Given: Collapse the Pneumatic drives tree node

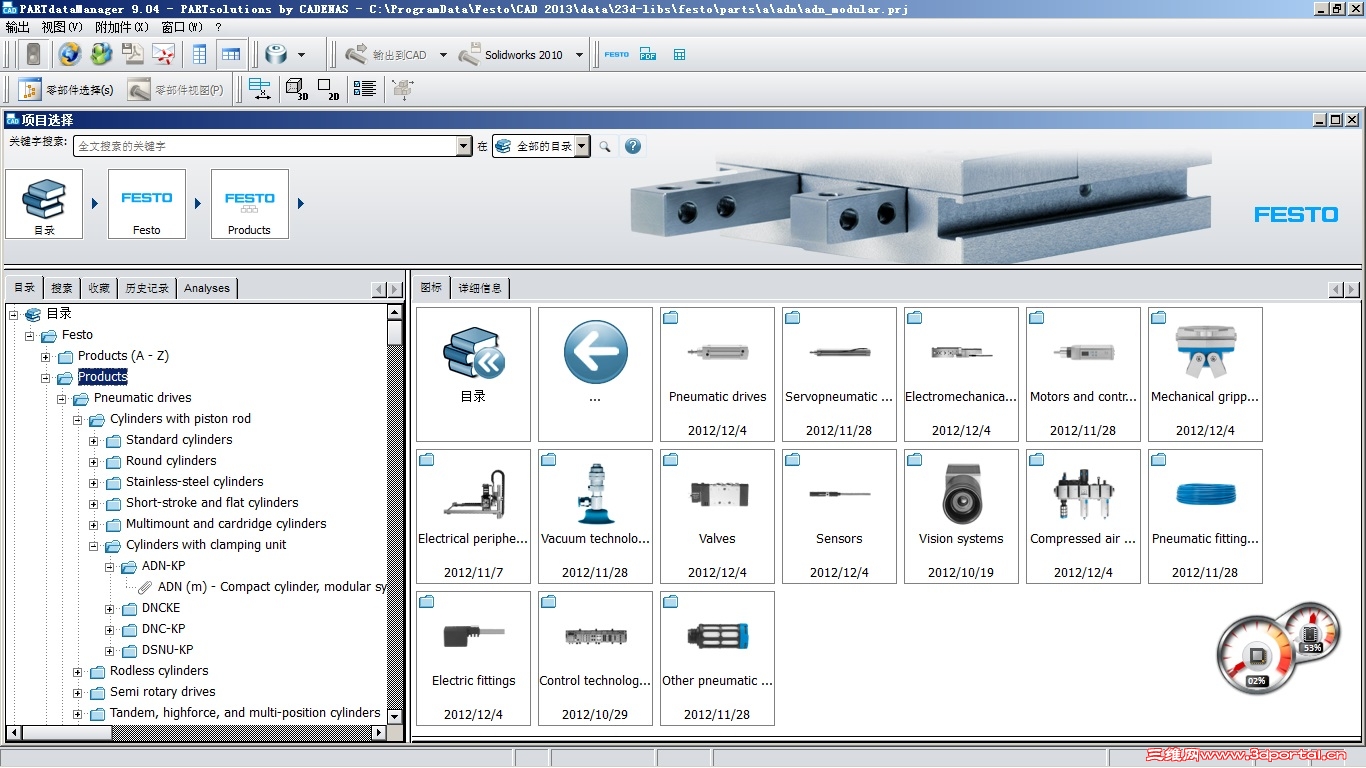Looking at the screenshot, I should (62, 399).
